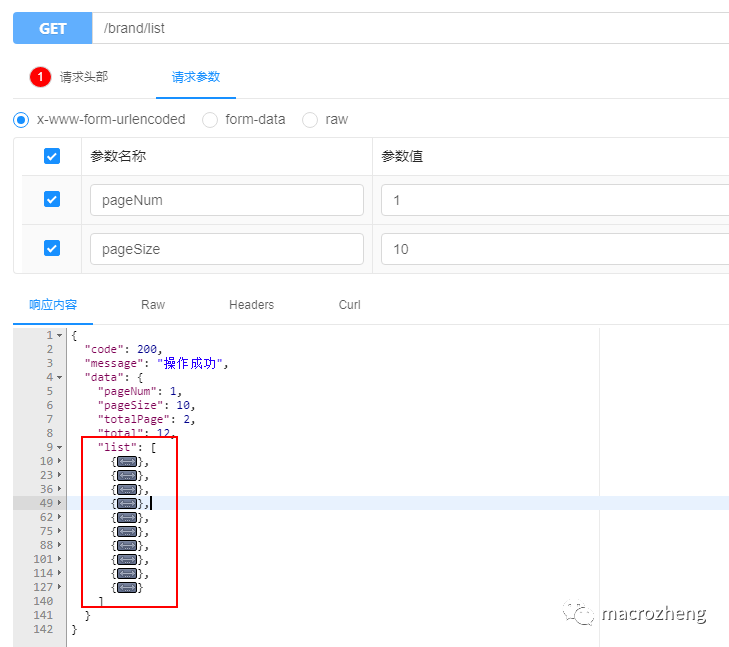729x647 pixels.
Task: Collapse the "data" object at line 4
Action: 60,377
